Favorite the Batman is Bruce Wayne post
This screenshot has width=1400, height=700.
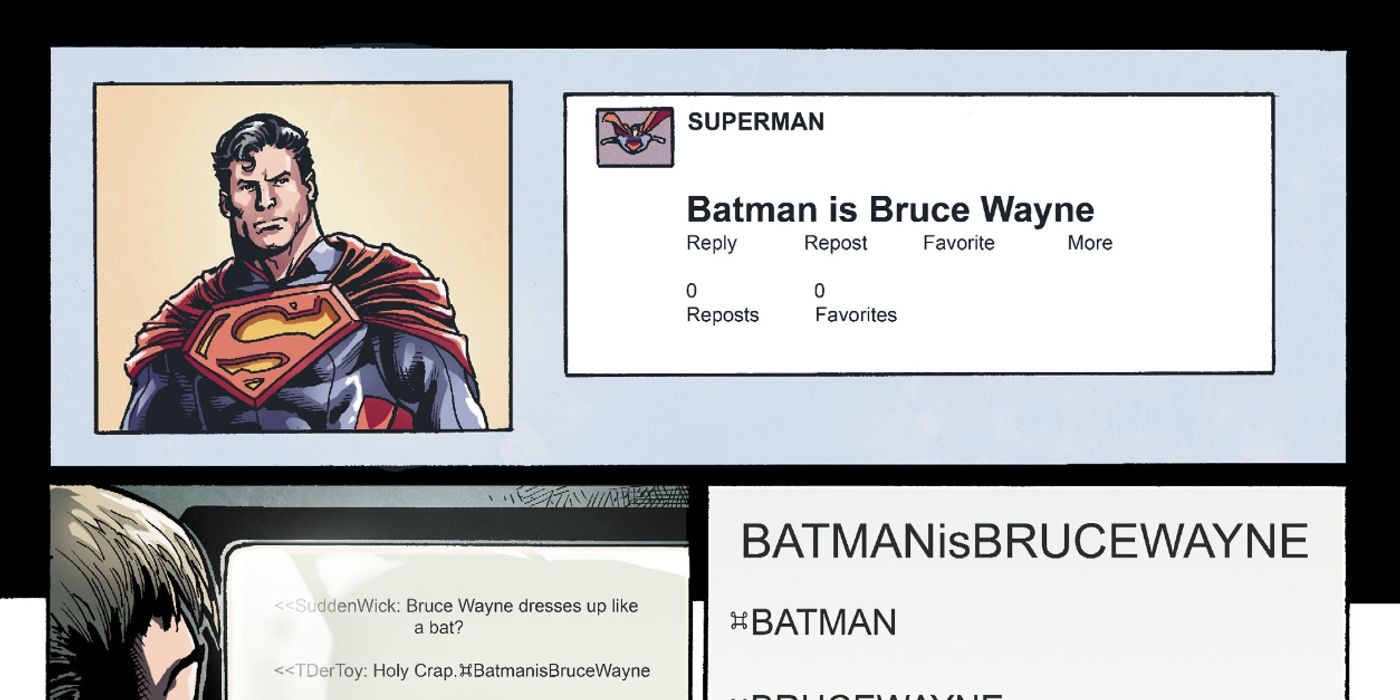958,243
